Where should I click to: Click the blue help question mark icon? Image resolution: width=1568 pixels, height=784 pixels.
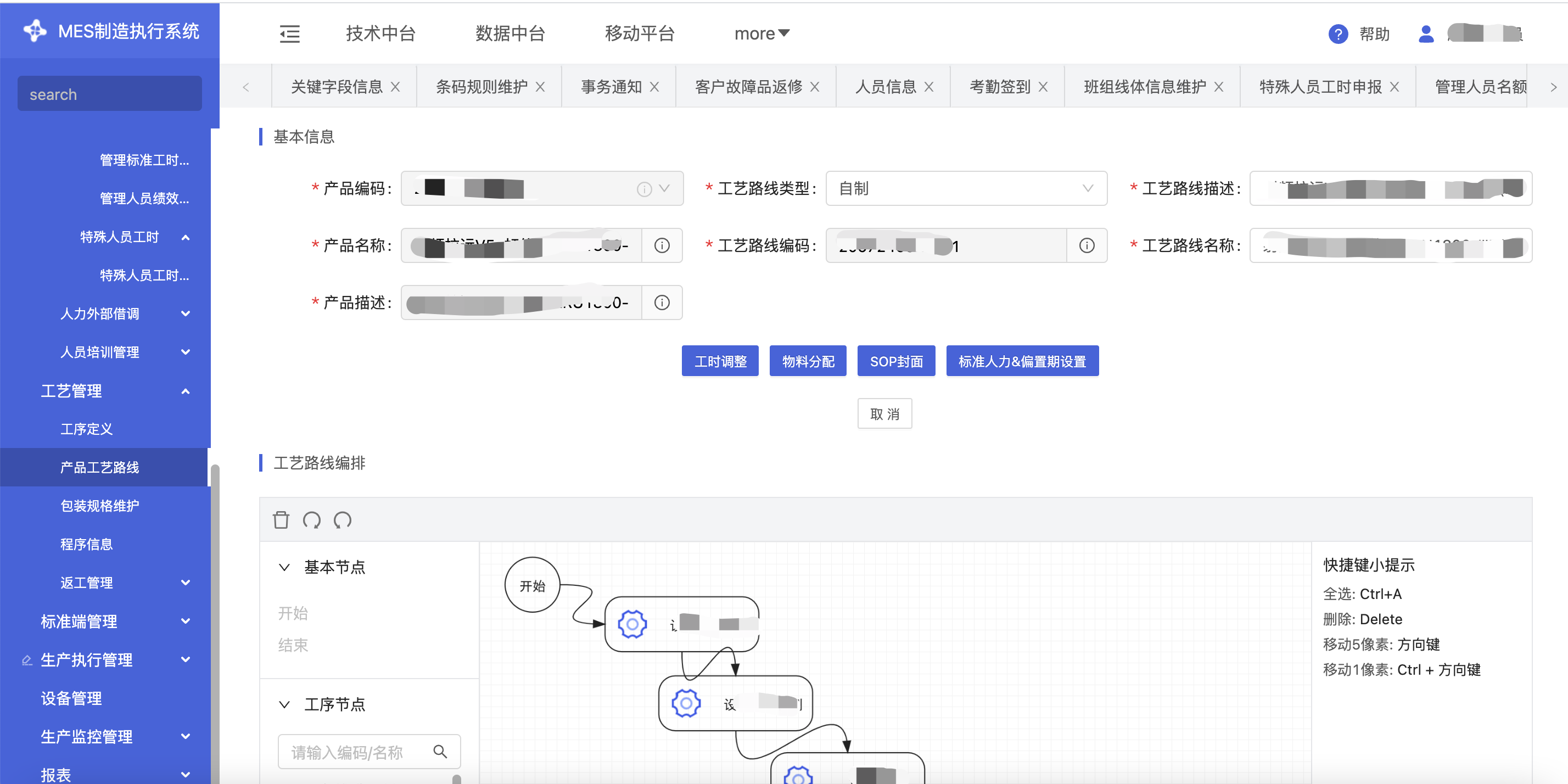click(1337, 34)
